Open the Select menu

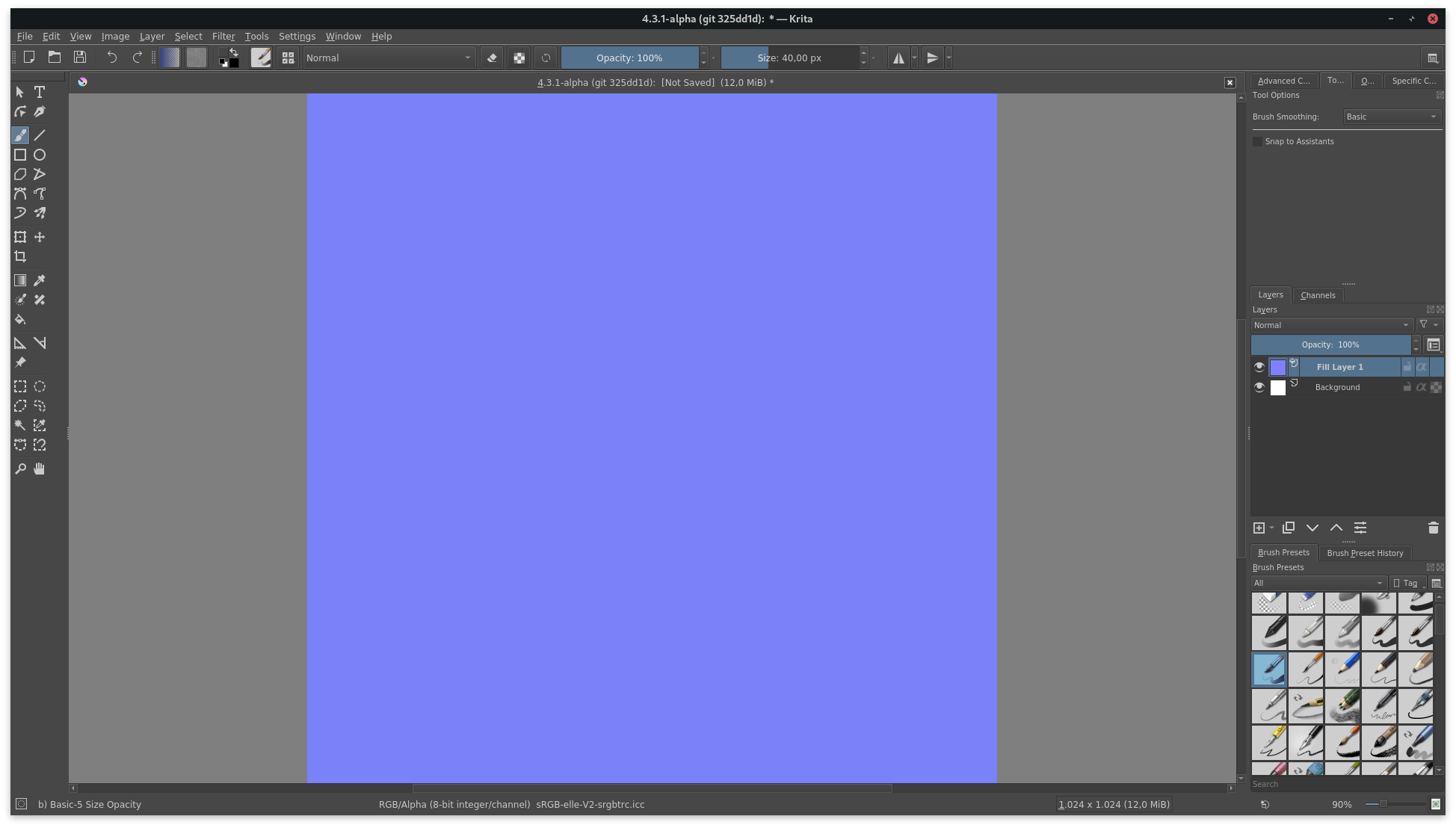(x=187, y=36)
